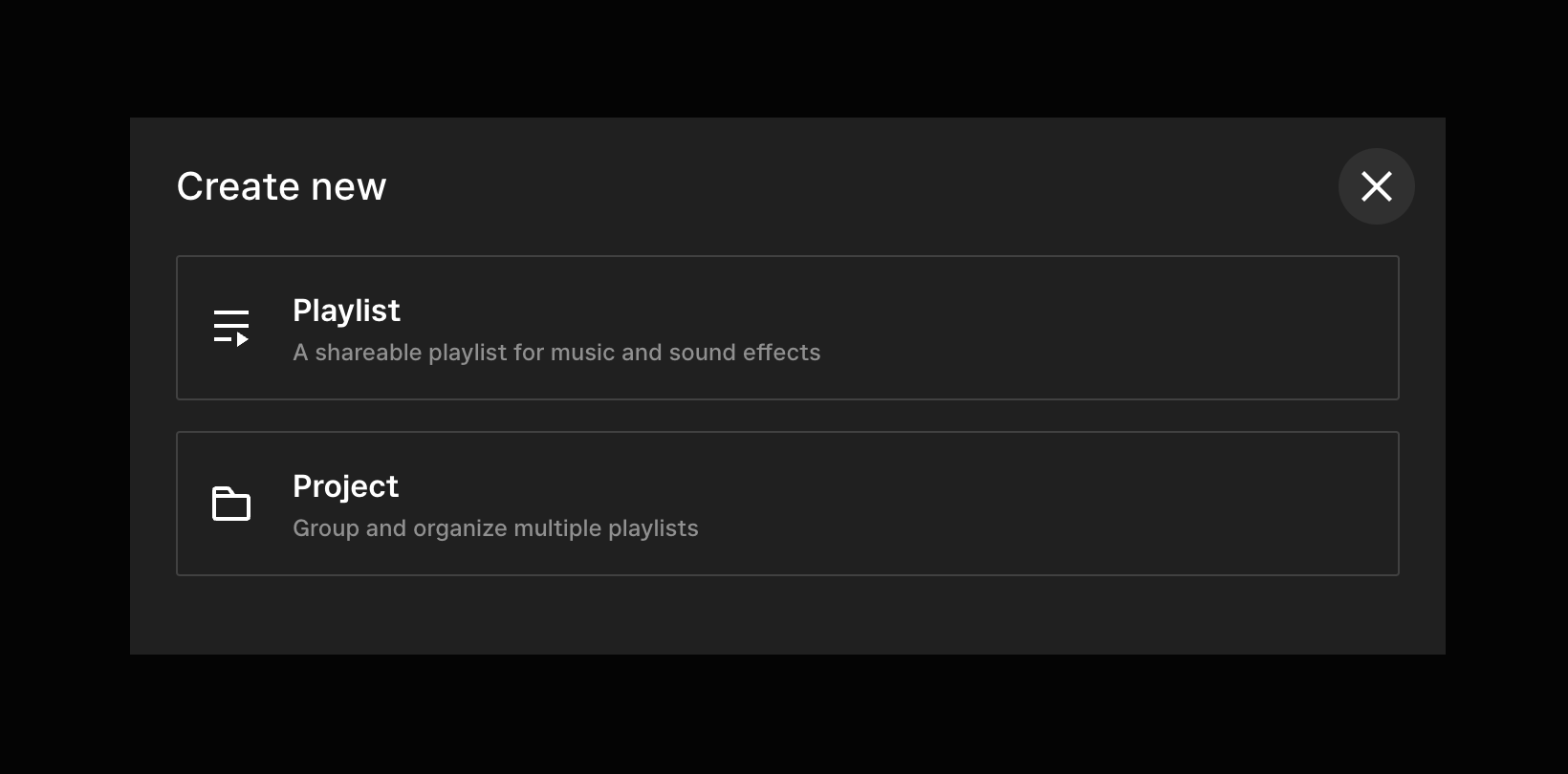
Task: Tap the folder outline beside Project
Action: pyautogui.click(x=230, y=504)
